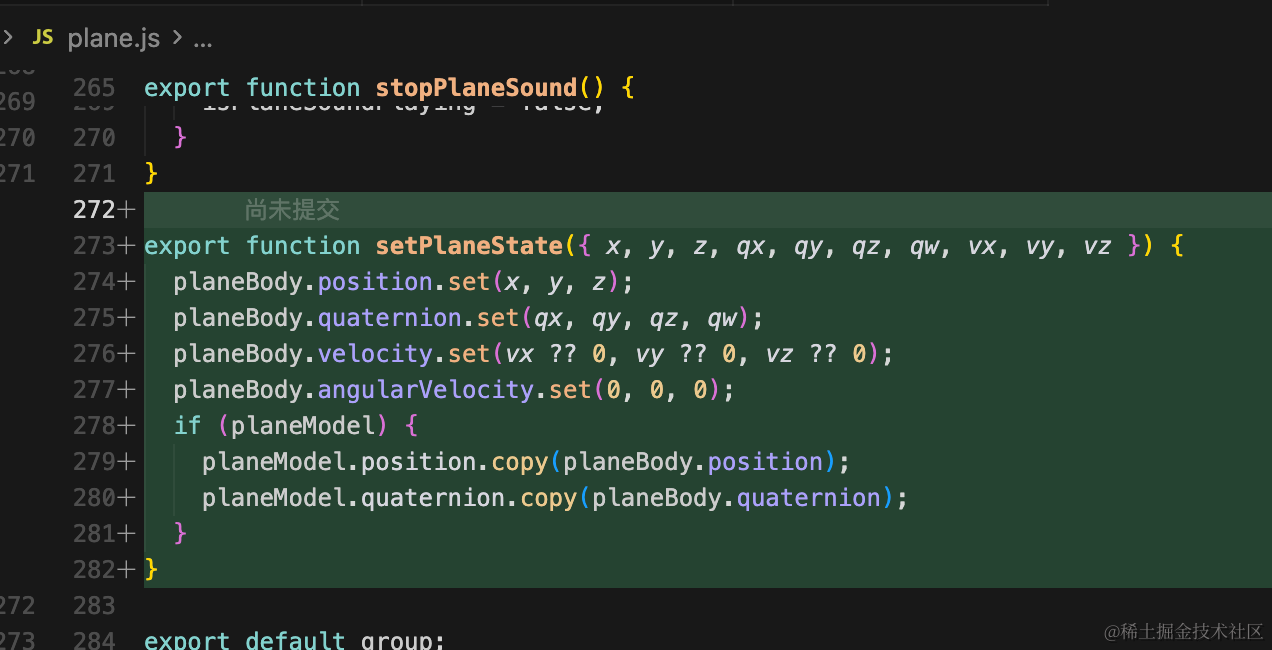Click line number 271 in gutter
Viewport: 1272px width, 650px height.
click(x=94, y=174)
